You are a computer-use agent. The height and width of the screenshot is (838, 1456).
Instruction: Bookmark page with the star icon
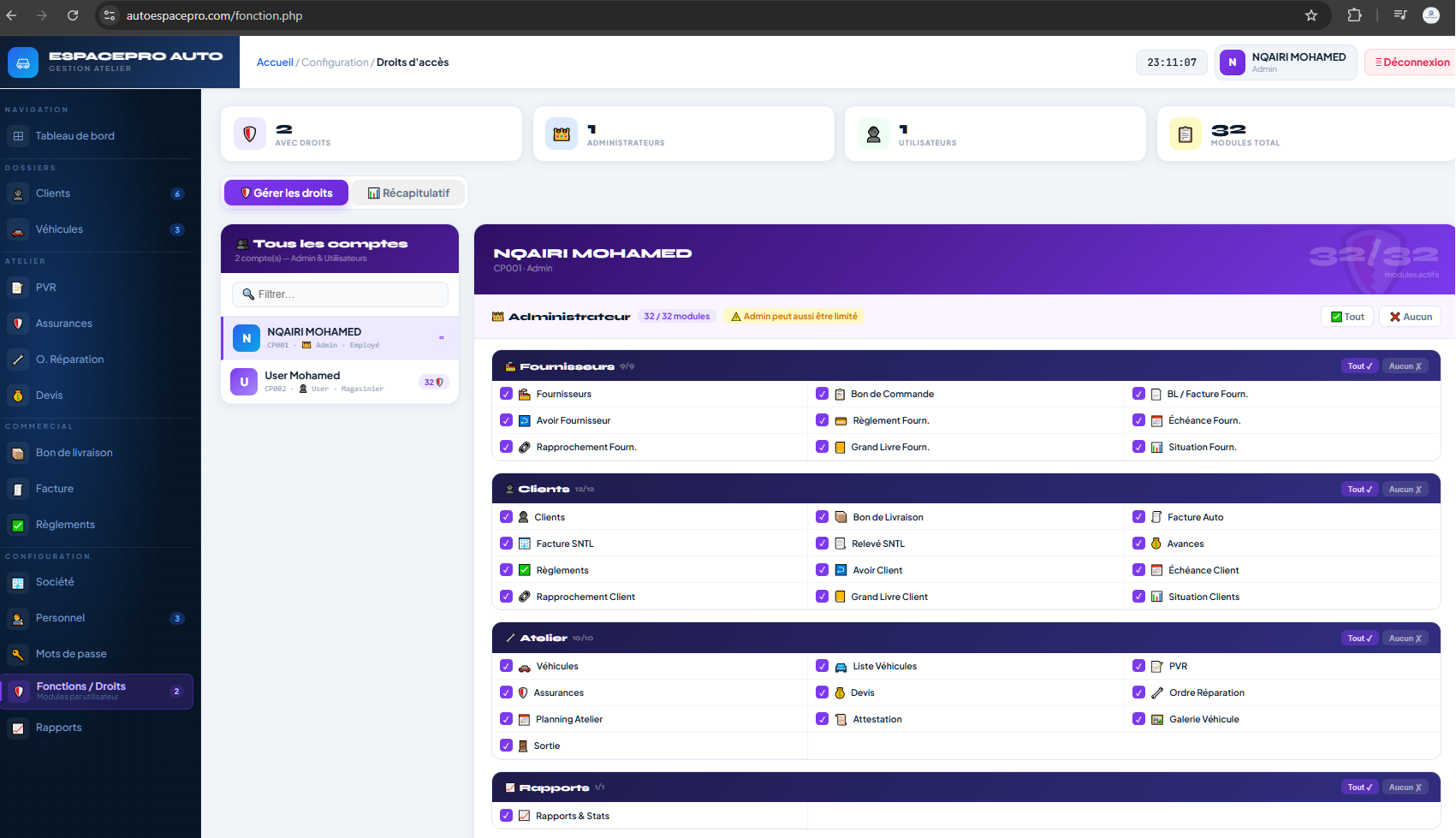(1311, 15)
